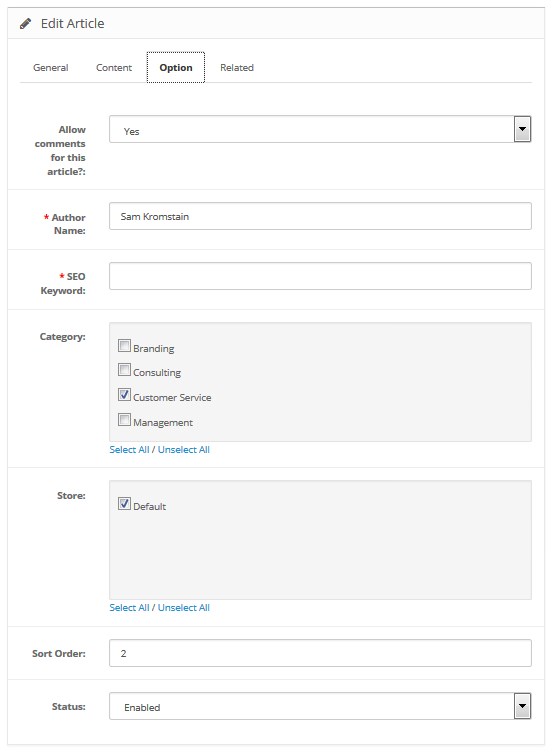Click Select All under Category

[129, 449]
